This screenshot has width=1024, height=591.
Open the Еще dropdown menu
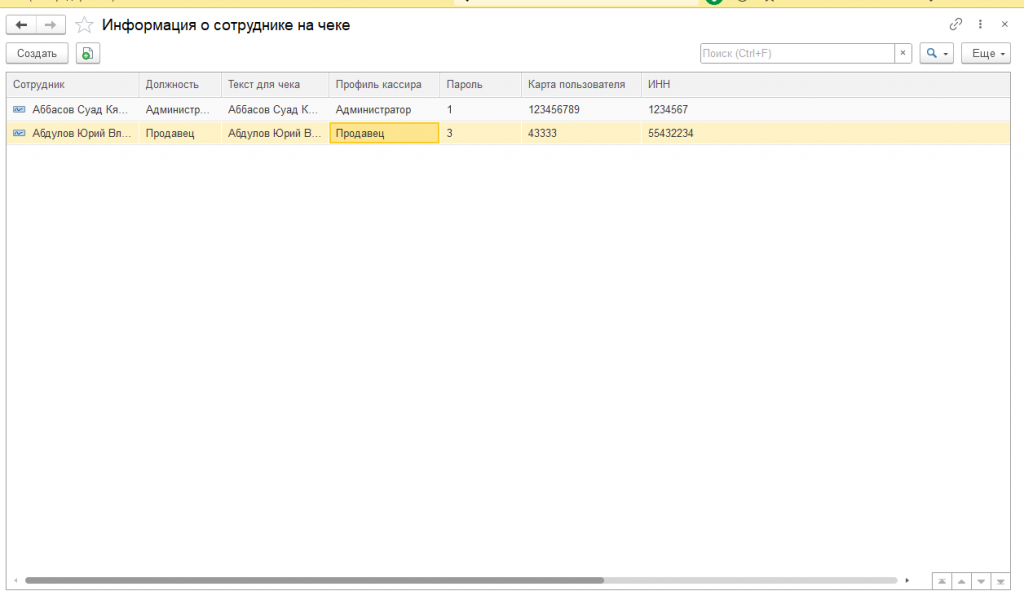click(985, 54)
